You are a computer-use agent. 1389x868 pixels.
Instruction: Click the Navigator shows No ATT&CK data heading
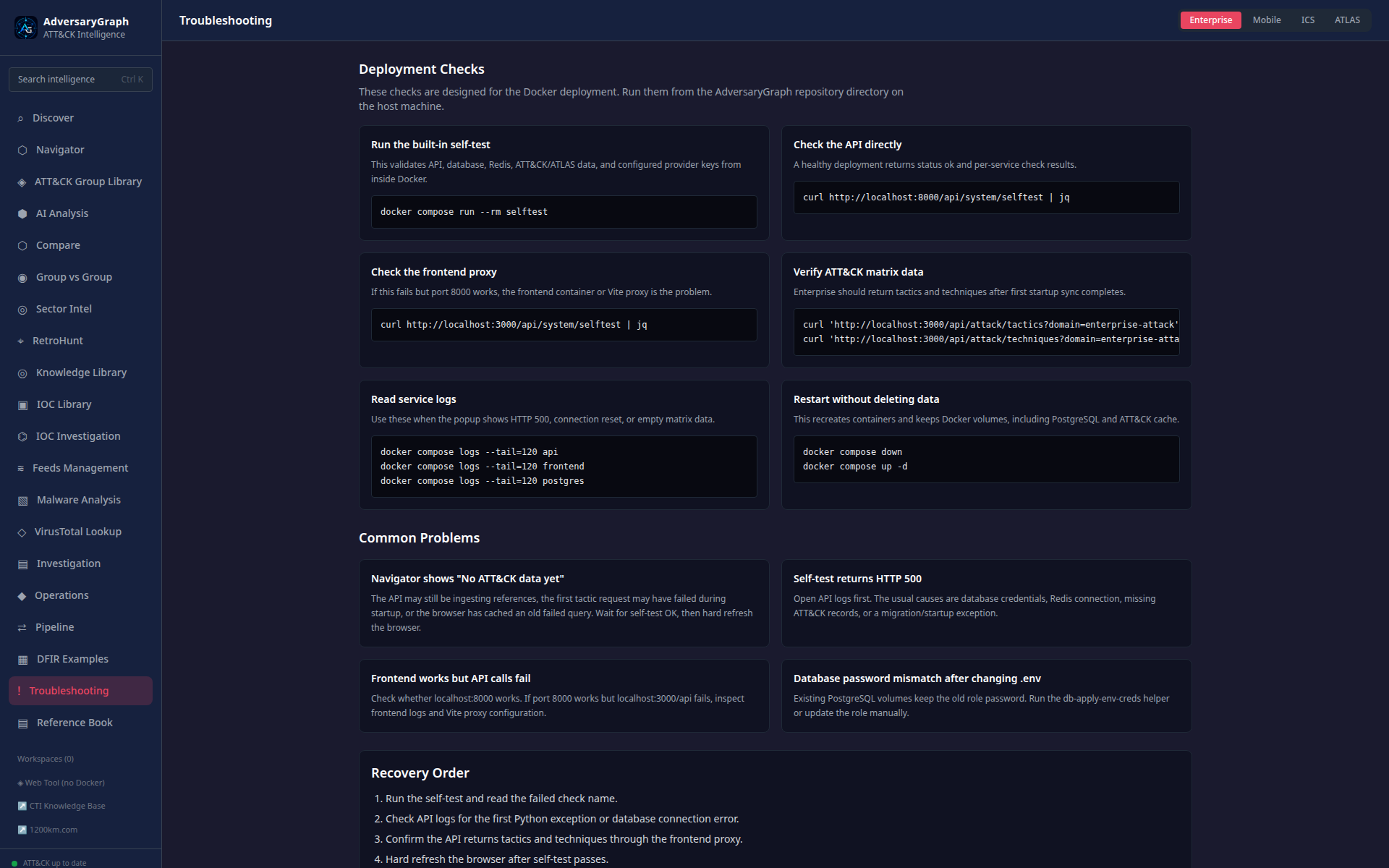(x=467, y=579)
